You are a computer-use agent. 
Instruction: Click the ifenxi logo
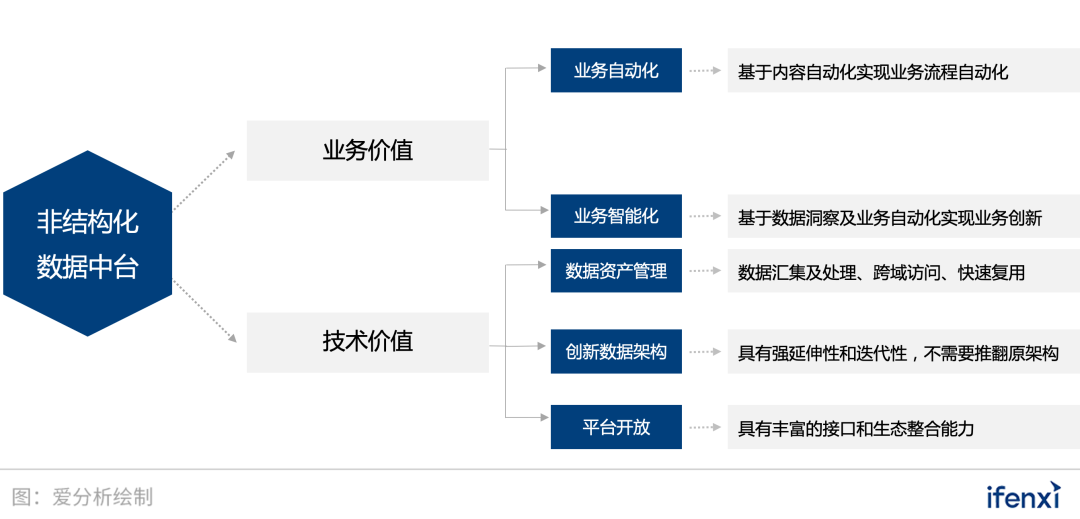click(x=1024, y=495)
